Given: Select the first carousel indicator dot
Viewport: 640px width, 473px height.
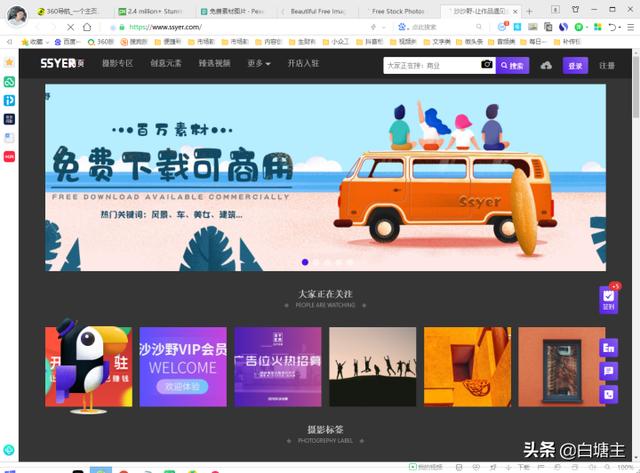Looking at the screenshot, I should (x=305, y=262).
